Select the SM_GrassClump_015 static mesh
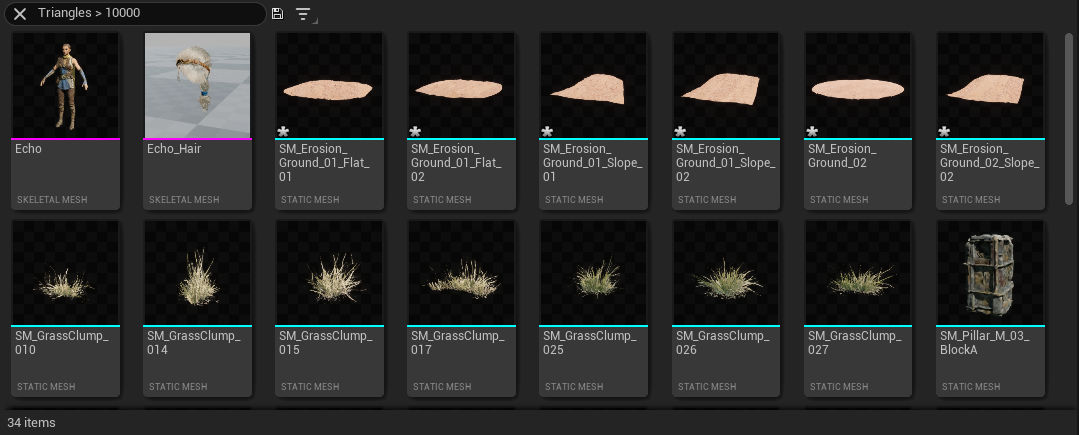 329,308
